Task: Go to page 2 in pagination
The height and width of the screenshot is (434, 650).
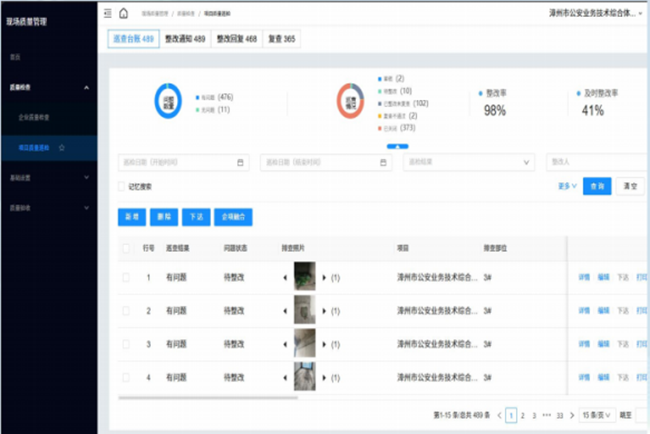Action: coord(523,415)
